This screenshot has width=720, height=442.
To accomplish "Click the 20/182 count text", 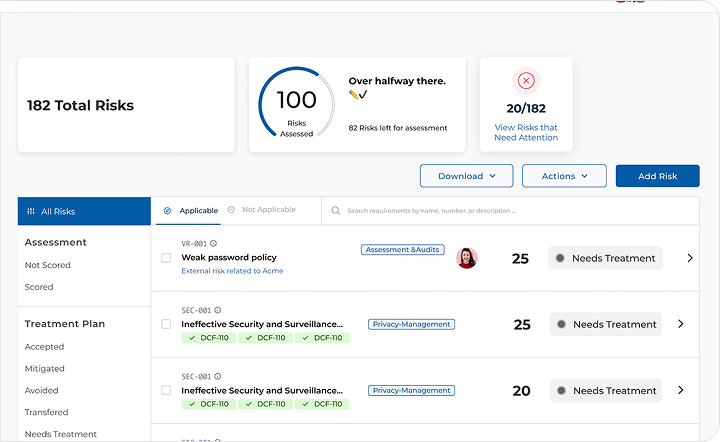I will tap(526, 108).
